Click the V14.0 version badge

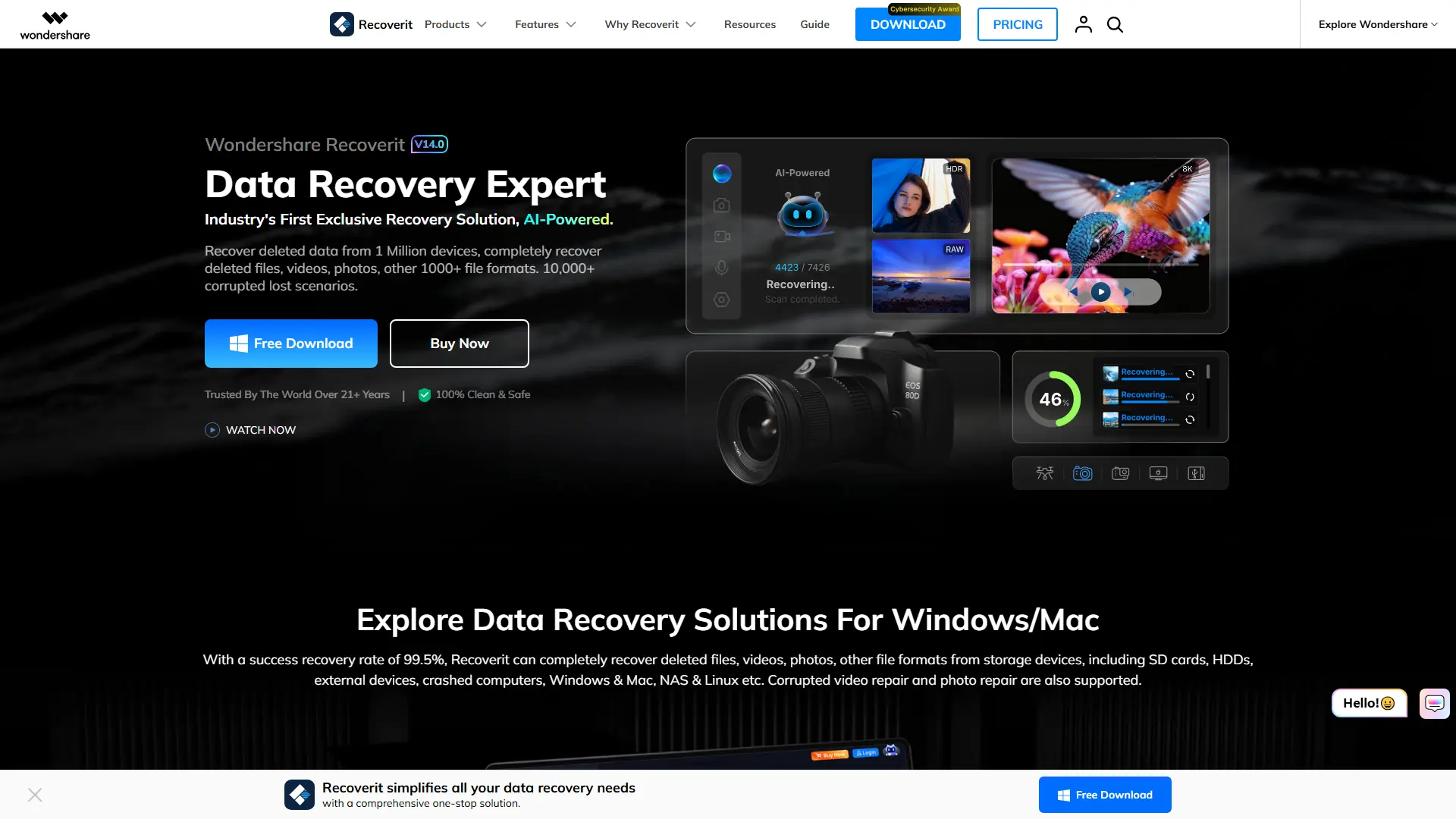(430, 144)
